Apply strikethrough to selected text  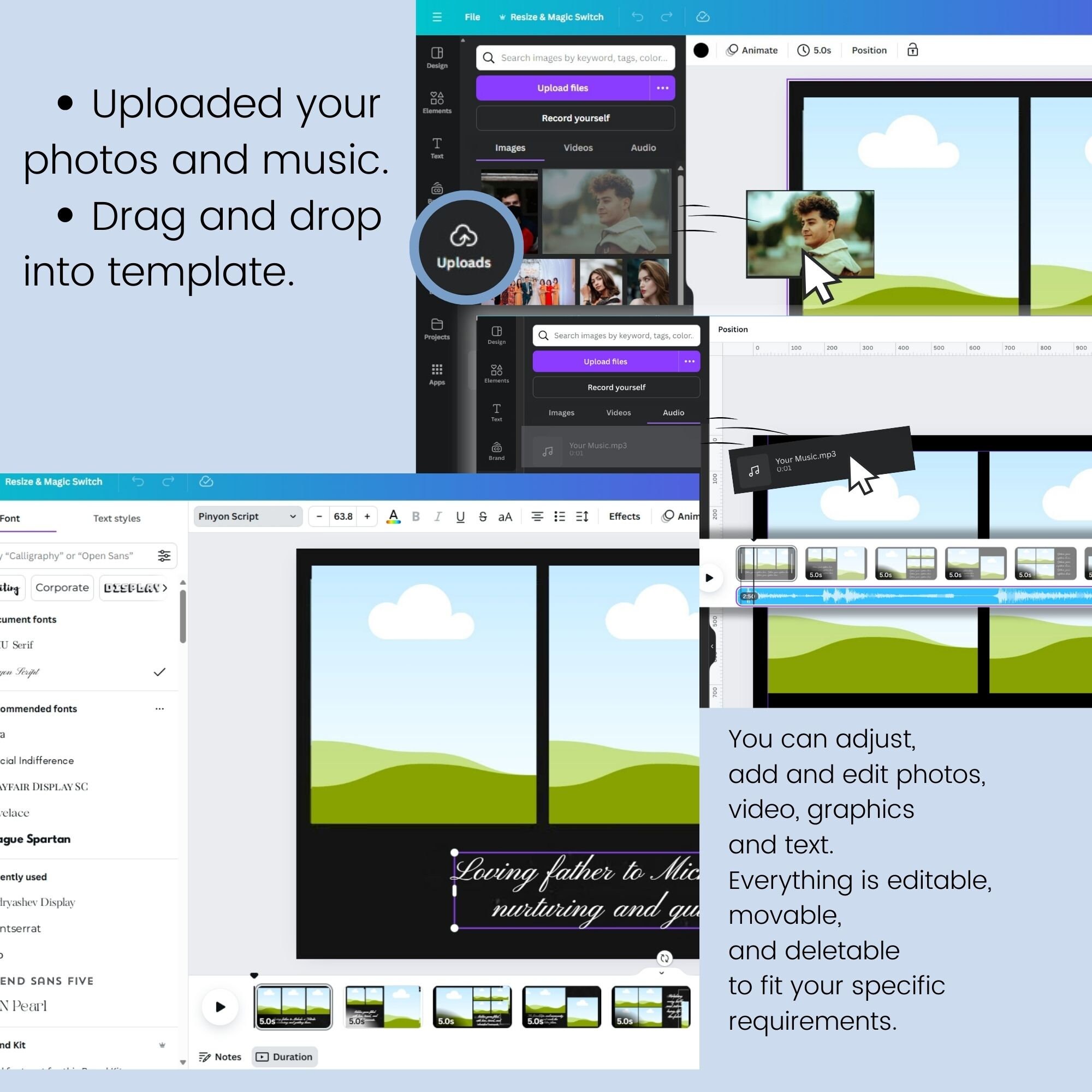pos(482,516)
